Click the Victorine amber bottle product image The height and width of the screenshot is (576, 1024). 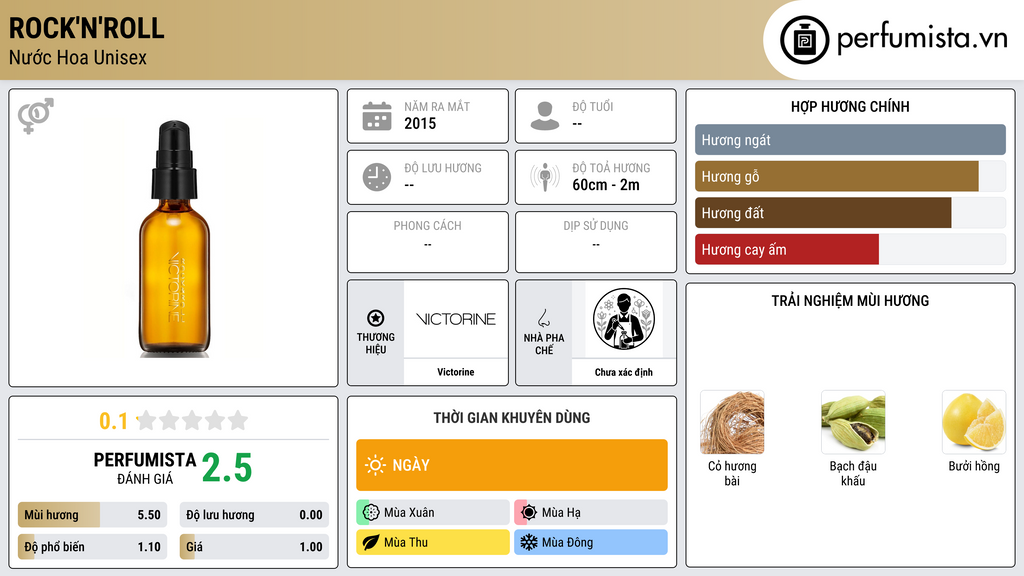(x=174, y=238)
